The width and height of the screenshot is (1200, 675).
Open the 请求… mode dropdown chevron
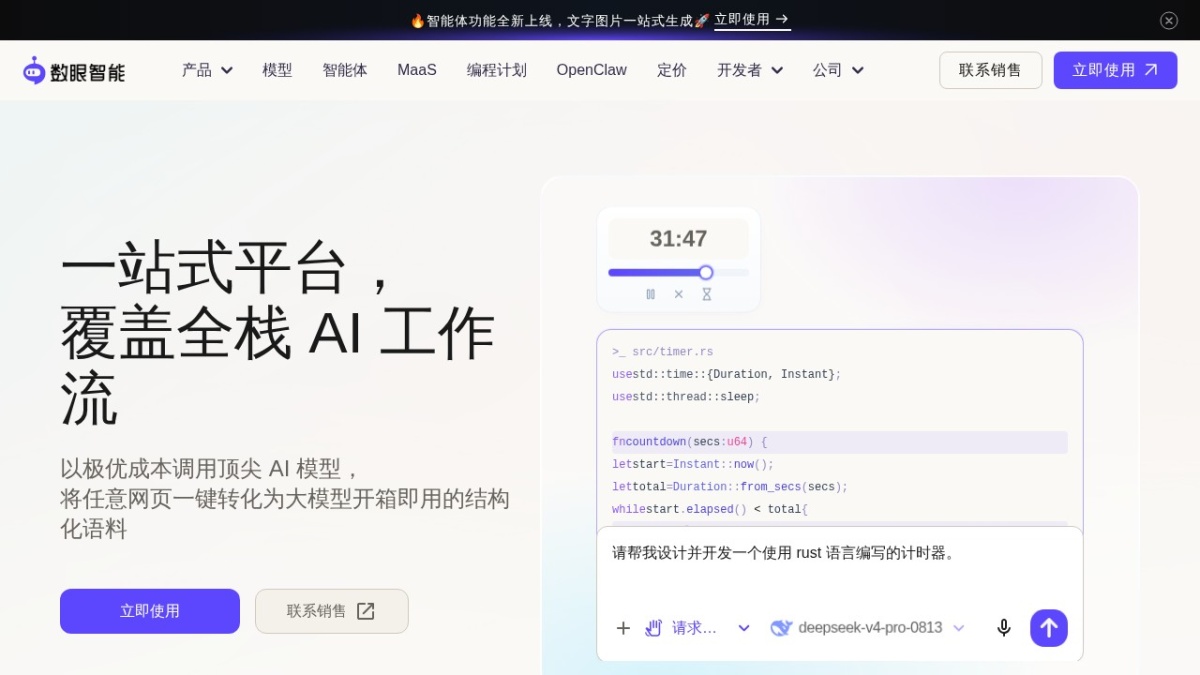[744, 628]
